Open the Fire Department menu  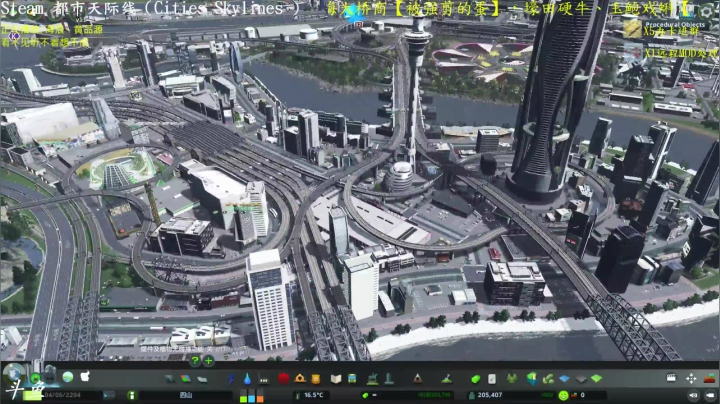[x=300, y=378]
